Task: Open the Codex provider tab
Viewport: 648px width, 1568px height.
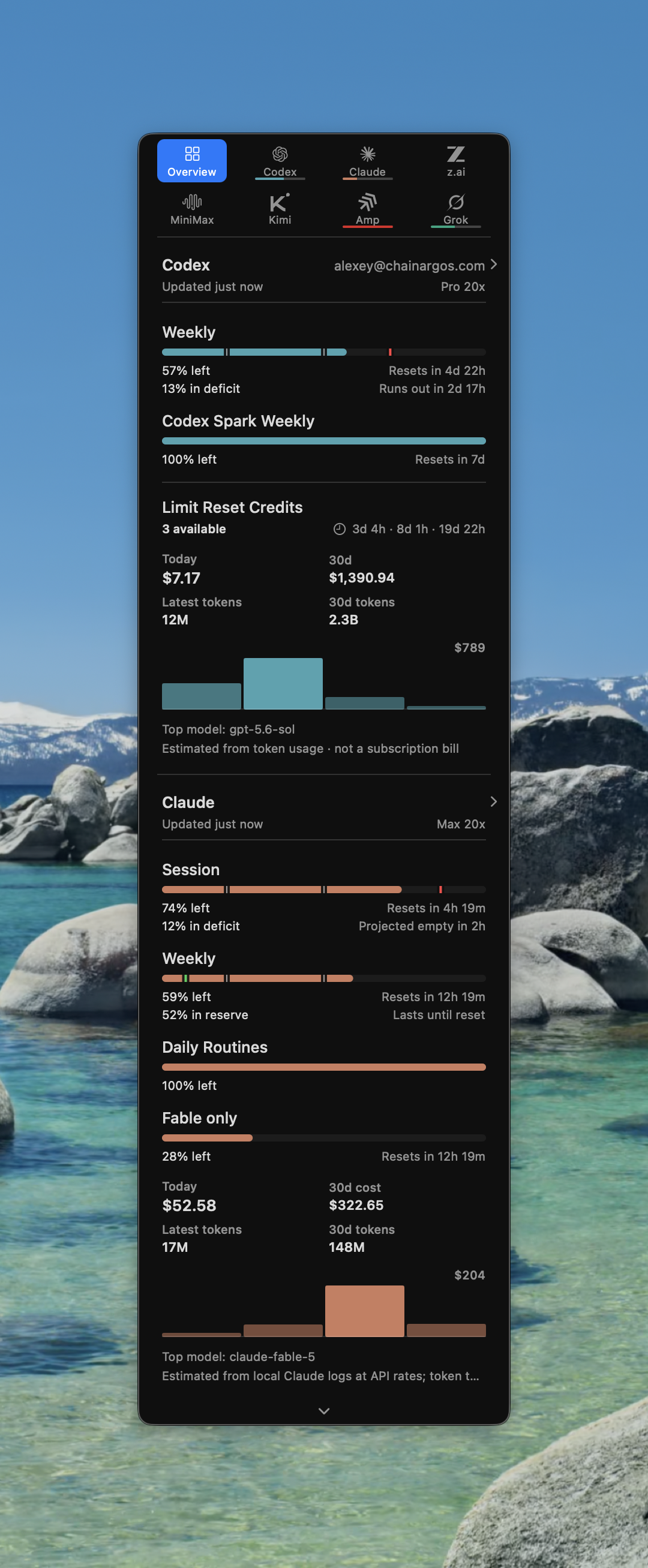Action: pyautogui.click(x=280, y=161)
